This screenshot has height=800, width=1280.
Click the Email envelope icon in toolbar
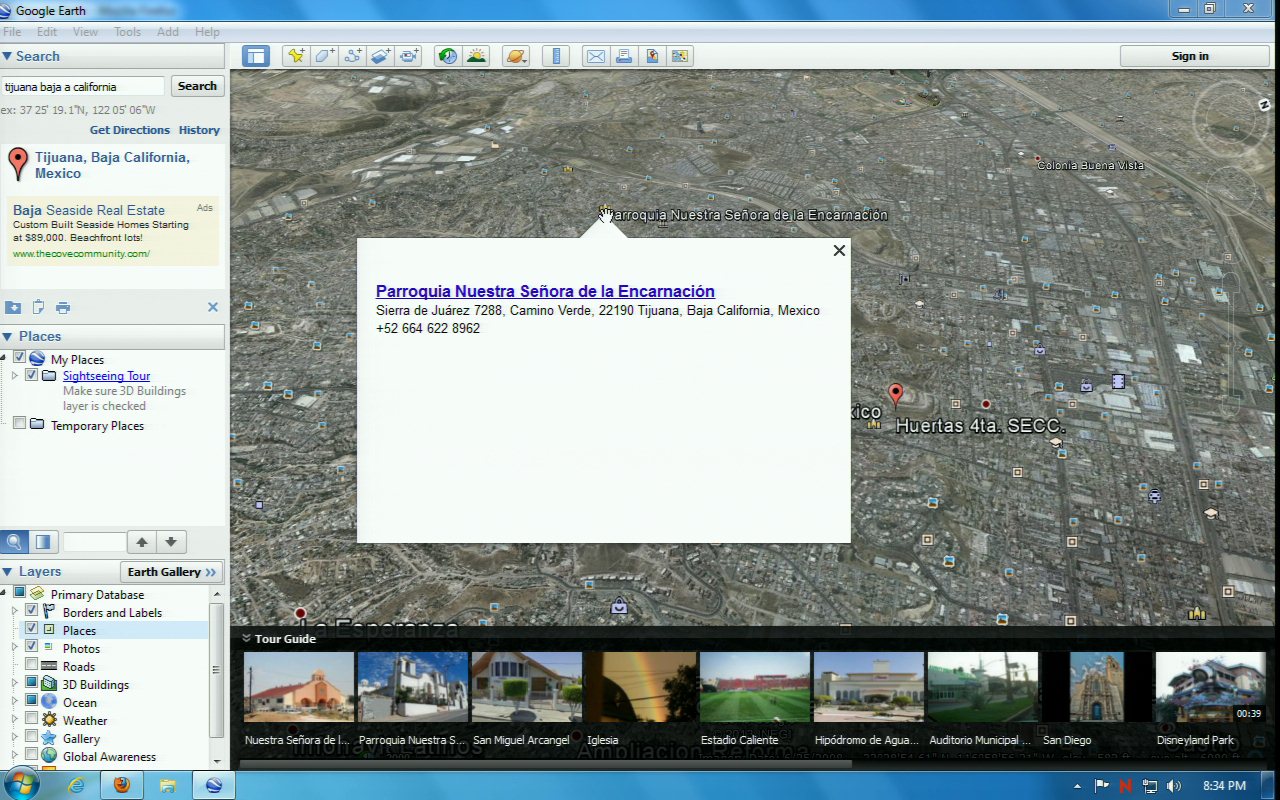(x=596, y=56)
